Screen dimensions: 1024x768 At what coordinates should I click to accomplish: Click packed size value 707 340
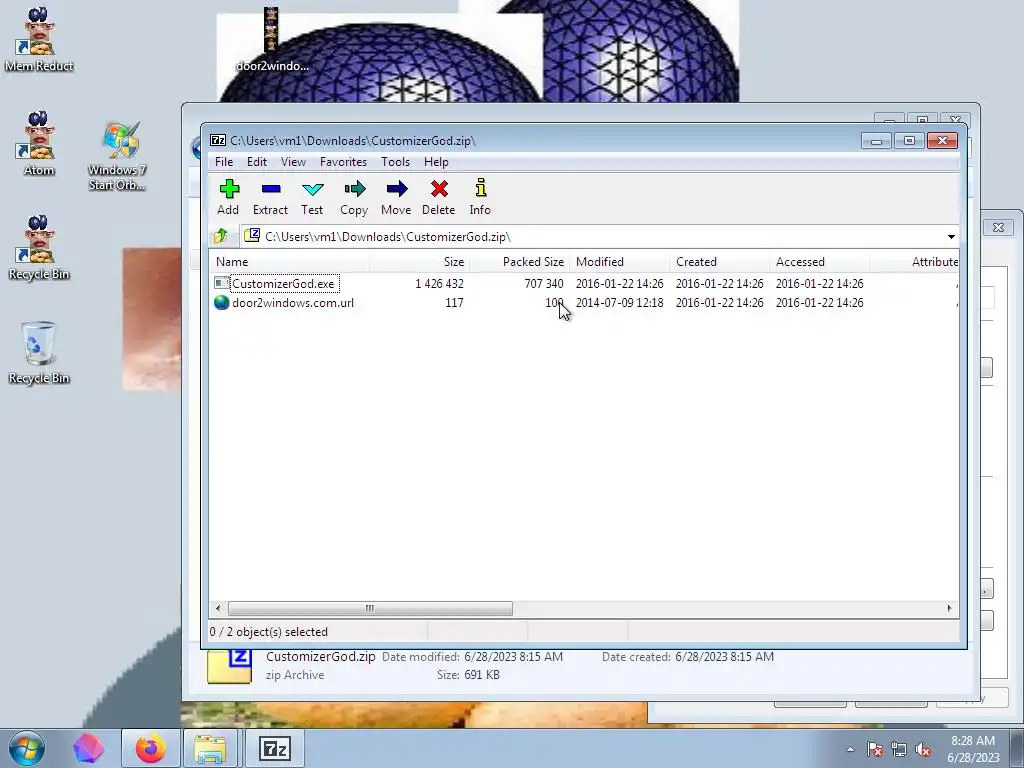click(x=543, y=283)
